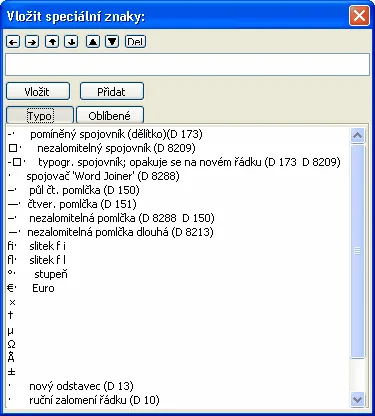
Task: Click the Vložit button
Action: coord(38,91)
